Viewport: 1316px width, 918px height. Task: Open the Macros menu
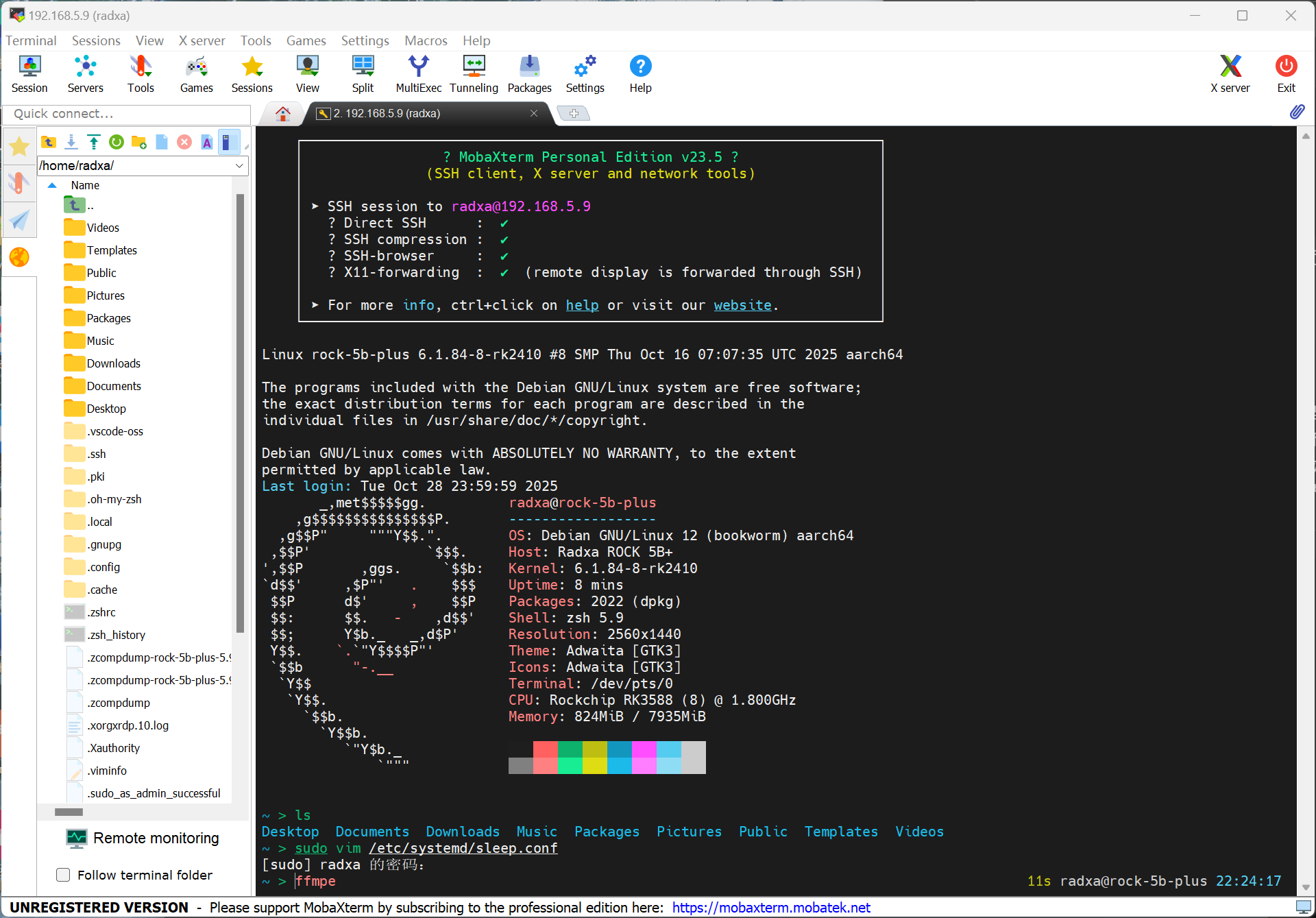point(425,40)
